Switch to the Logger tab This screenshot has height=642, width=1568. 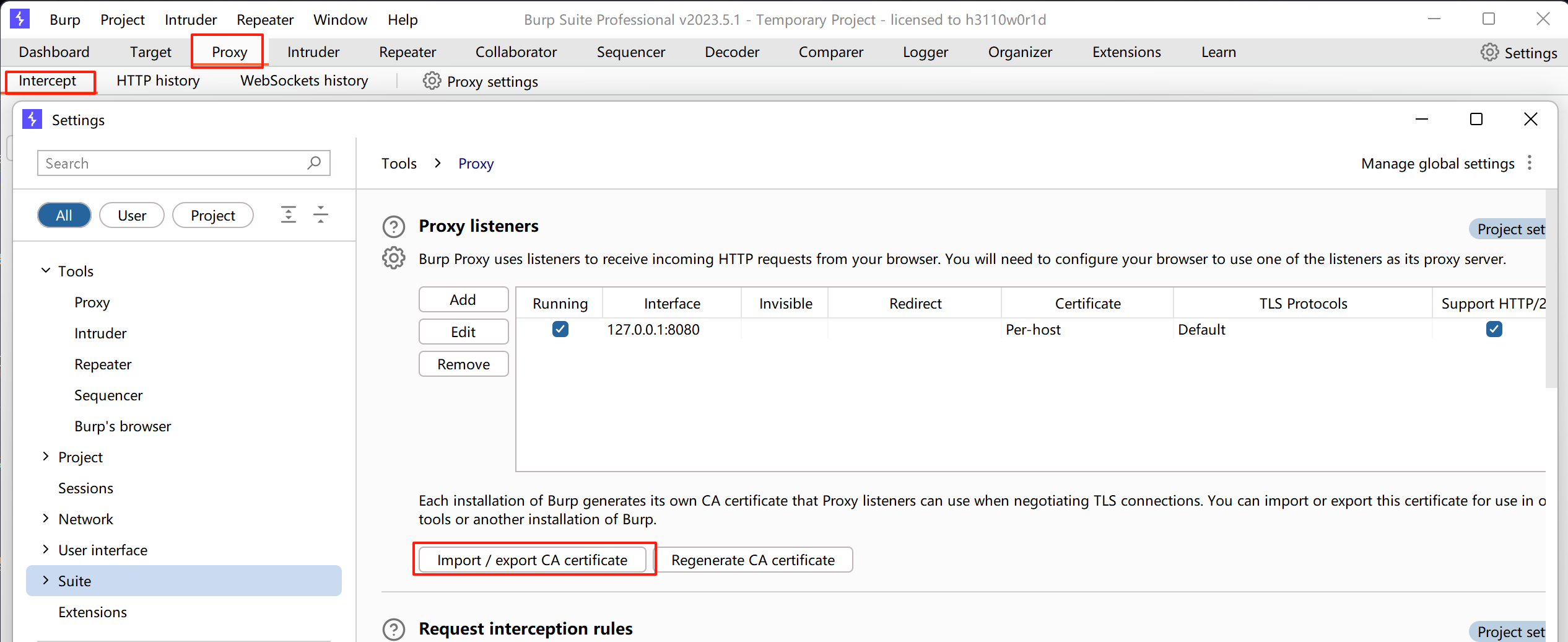click(925, 52)
